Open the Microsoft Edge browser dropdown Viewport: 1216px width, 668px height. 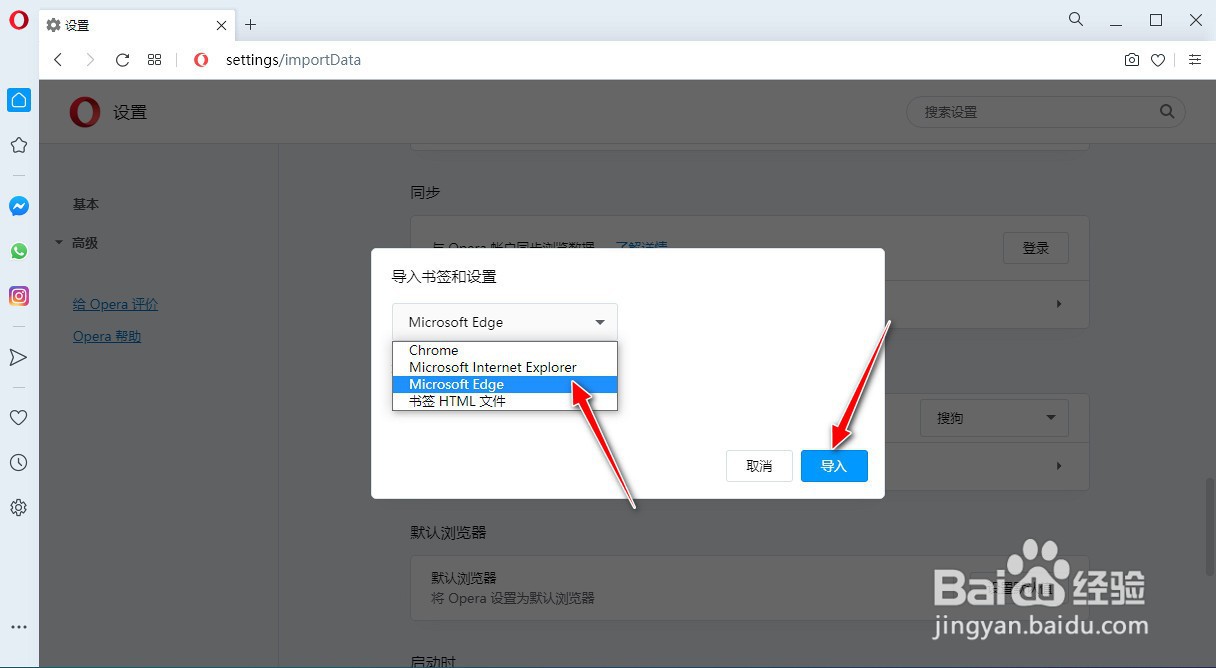coord(505,322)
